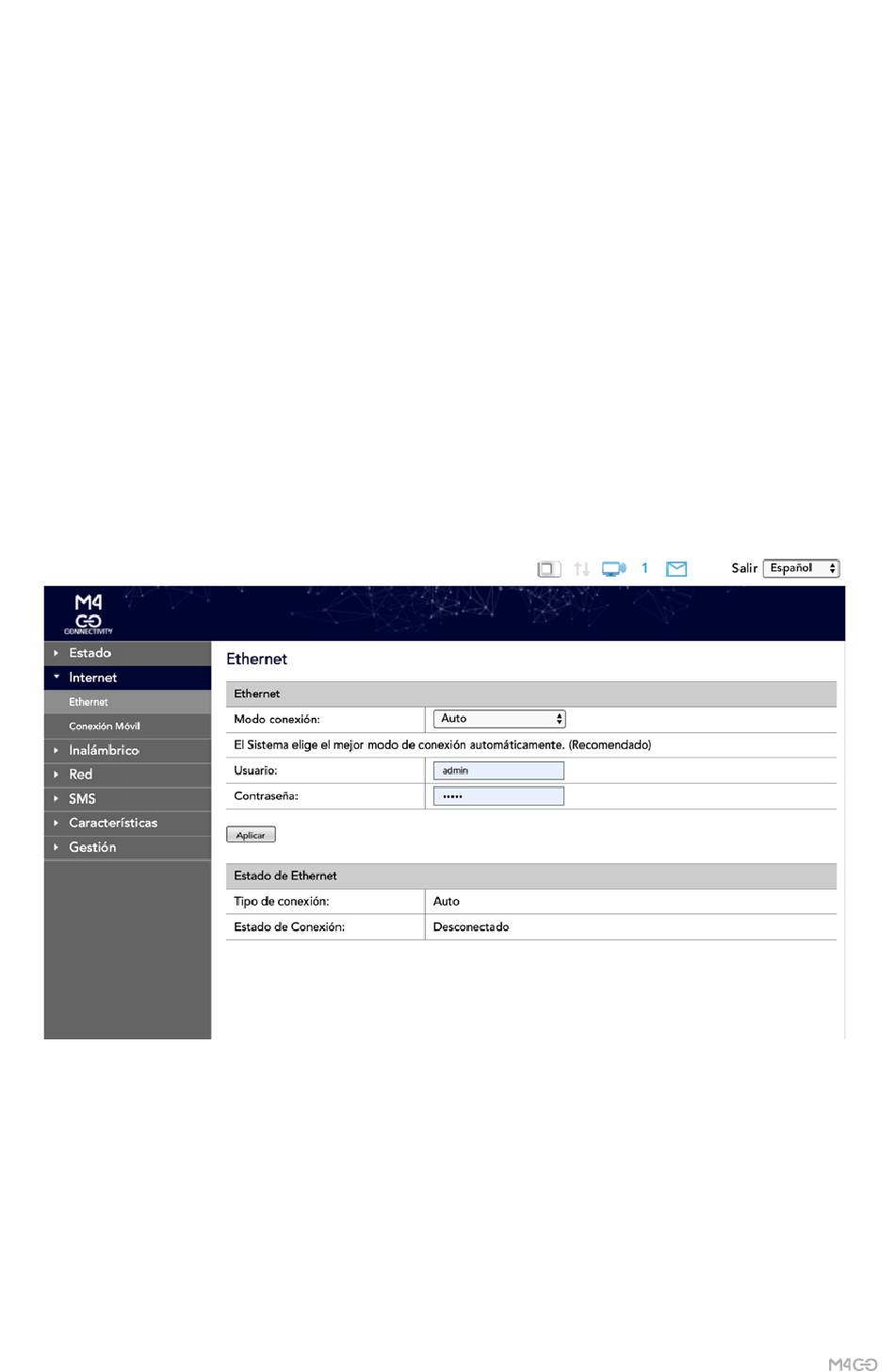The height and width of the screenshot is (1372, 895).
Task: Click the recommended auto mode description text
Action: coord(443,745)
